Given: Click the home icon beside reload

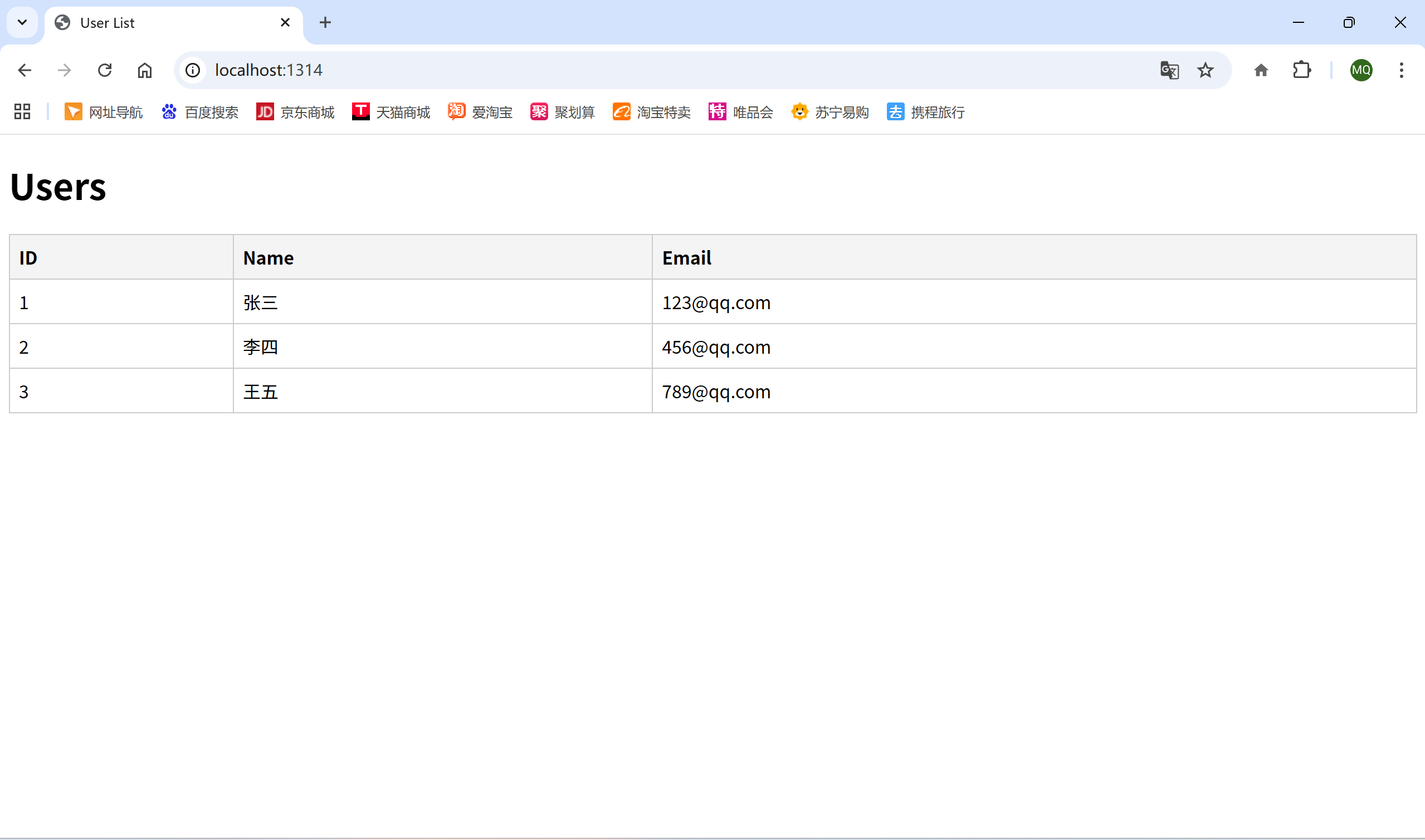Looking at the screenshot, I should coord(145,70).
